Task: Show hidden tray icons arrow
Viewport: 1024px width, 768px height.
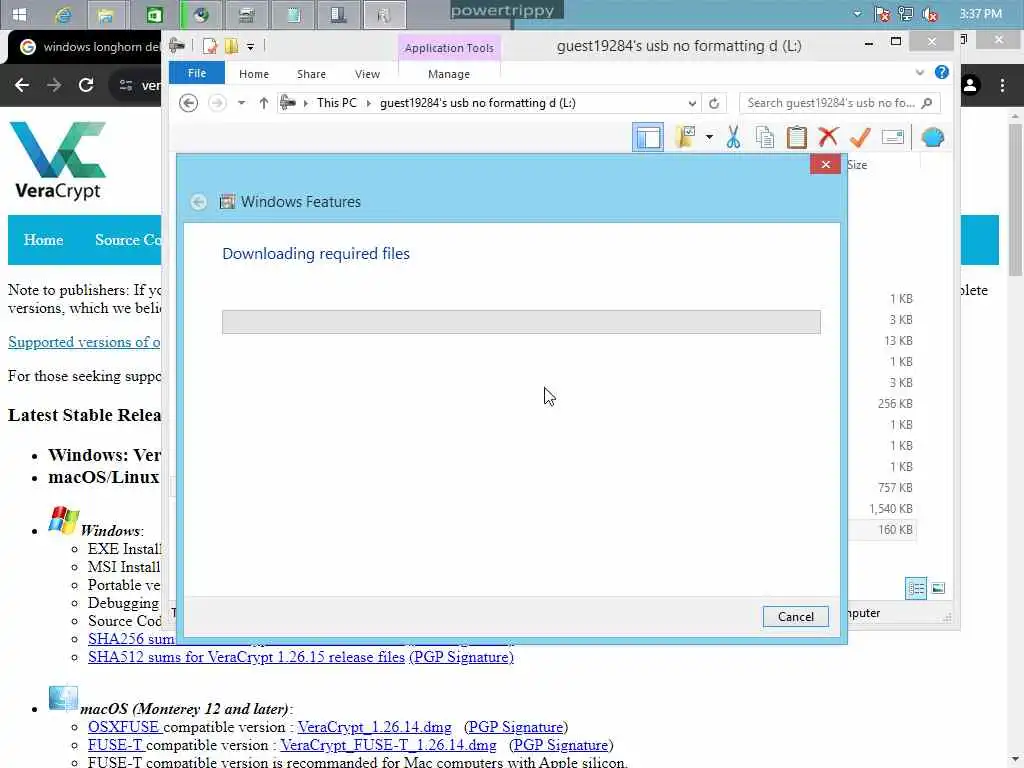Action: point(857,13)
